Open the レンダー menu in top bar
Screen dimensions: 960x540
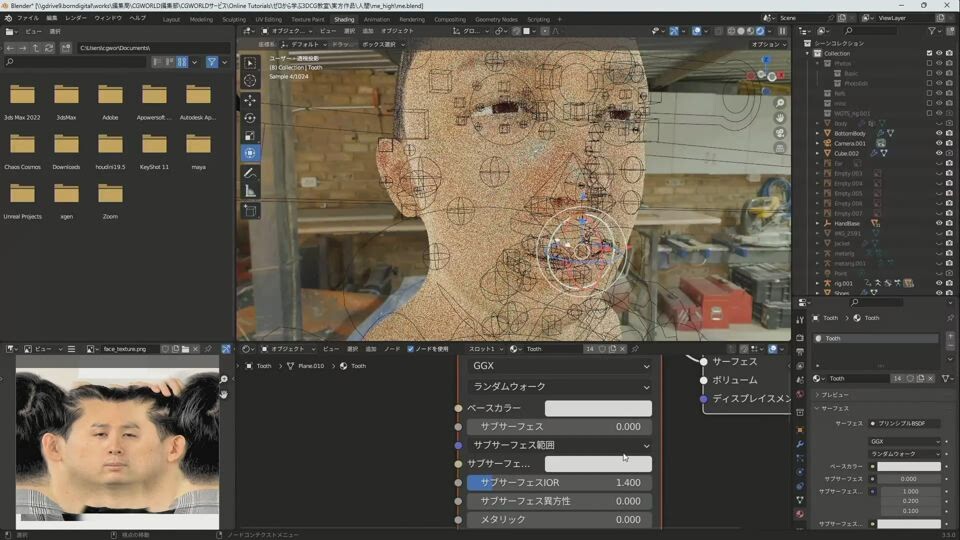tap(76, 18)
